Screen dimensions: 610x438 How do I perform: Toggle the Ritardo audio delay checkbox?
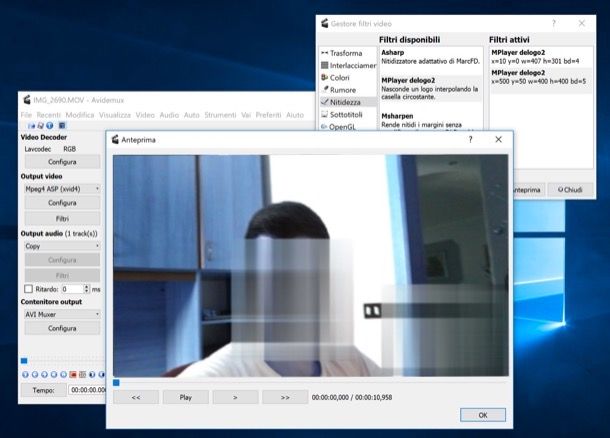point(28,289)
